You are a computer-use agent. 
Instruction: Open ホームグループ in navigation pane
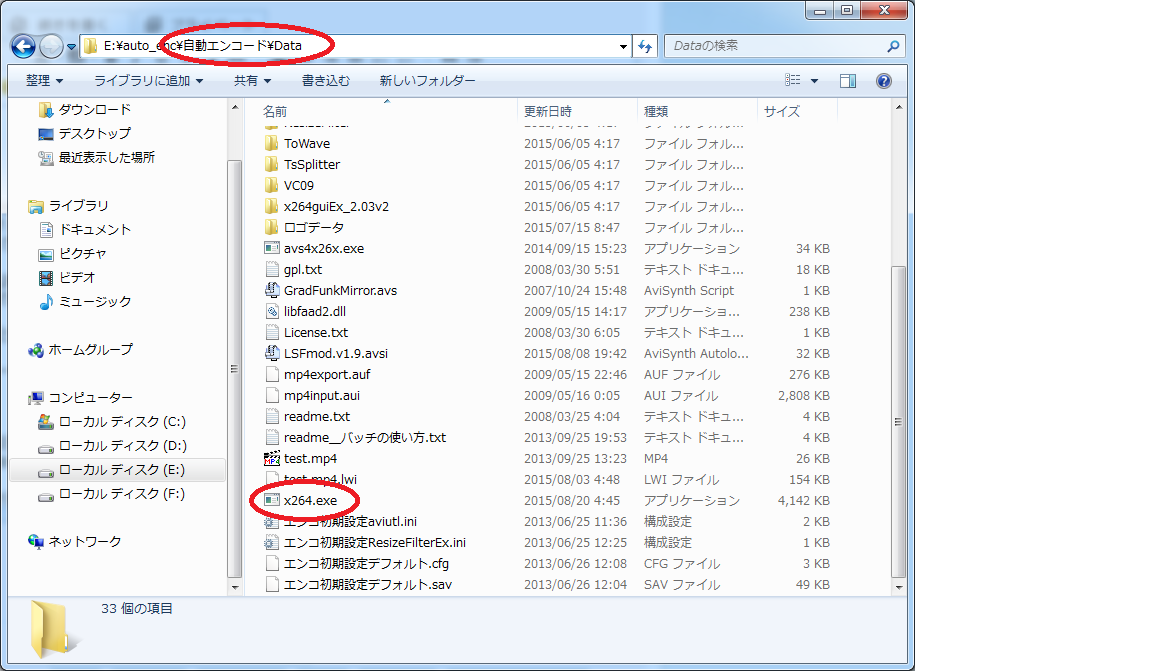90,350
